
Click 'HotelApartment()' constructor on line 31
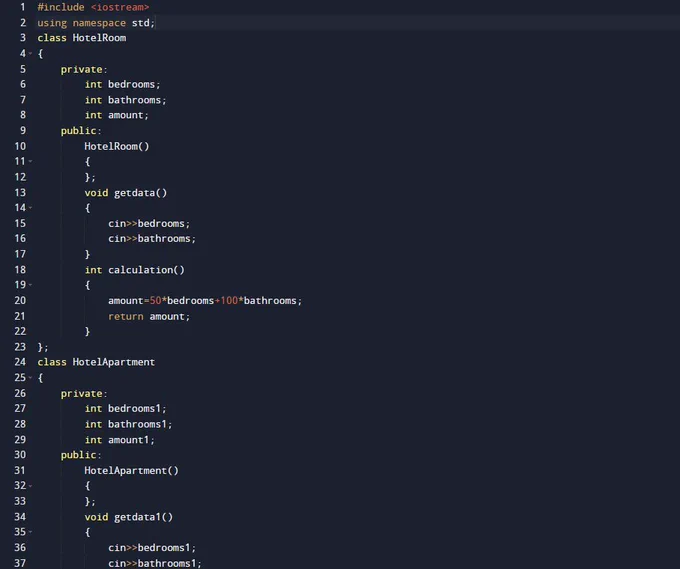click(x=131, y=471)
